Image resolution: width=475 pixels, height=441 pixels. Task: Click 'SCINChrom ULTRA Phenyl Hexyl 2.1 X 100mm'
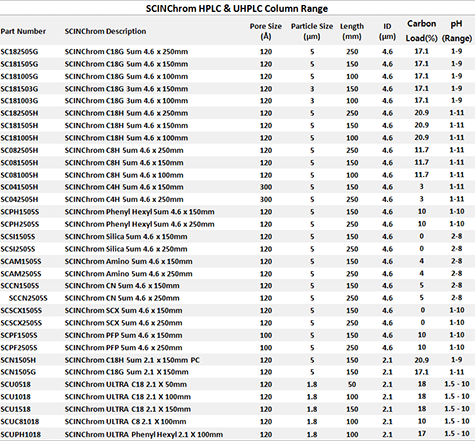tap(144, 434)
